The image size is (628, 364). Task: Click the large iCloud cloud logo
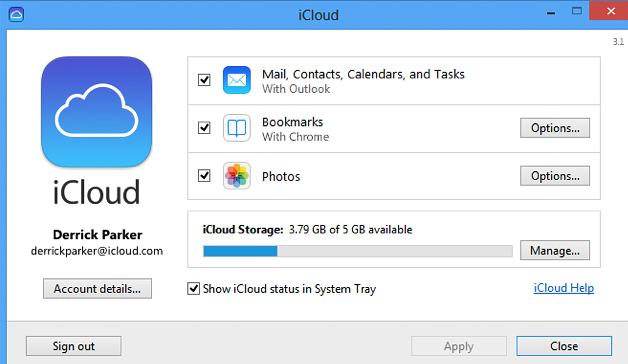(x=97, y=112)
